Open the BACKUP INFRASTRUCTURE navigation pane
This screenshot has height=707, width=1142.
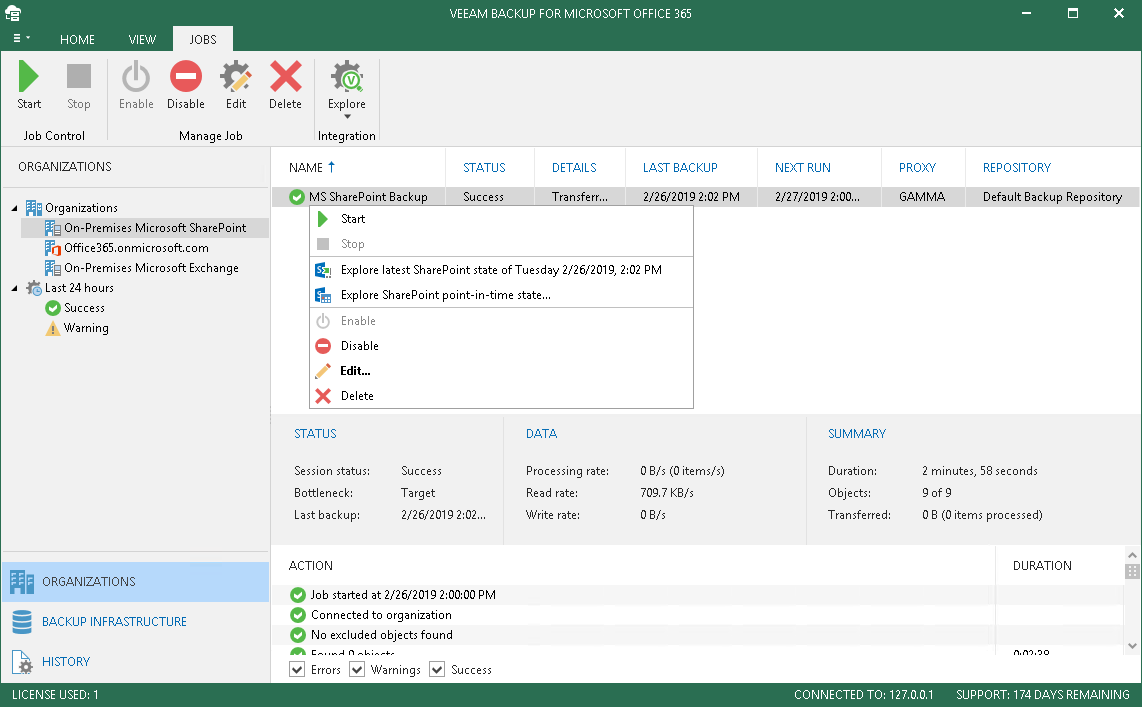(135, 622)
